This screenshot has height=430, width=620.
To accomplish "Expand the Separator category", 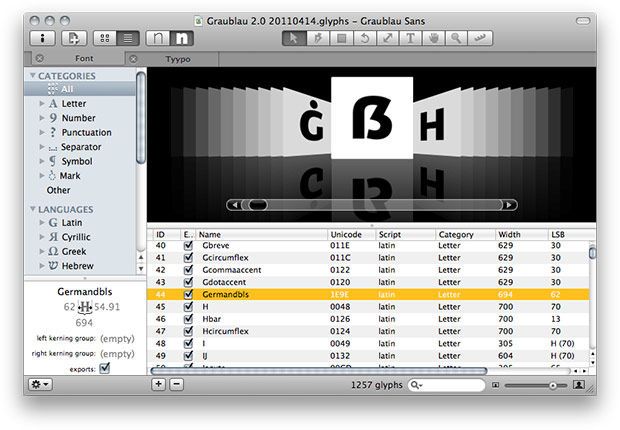I will (x=42, y=147).
